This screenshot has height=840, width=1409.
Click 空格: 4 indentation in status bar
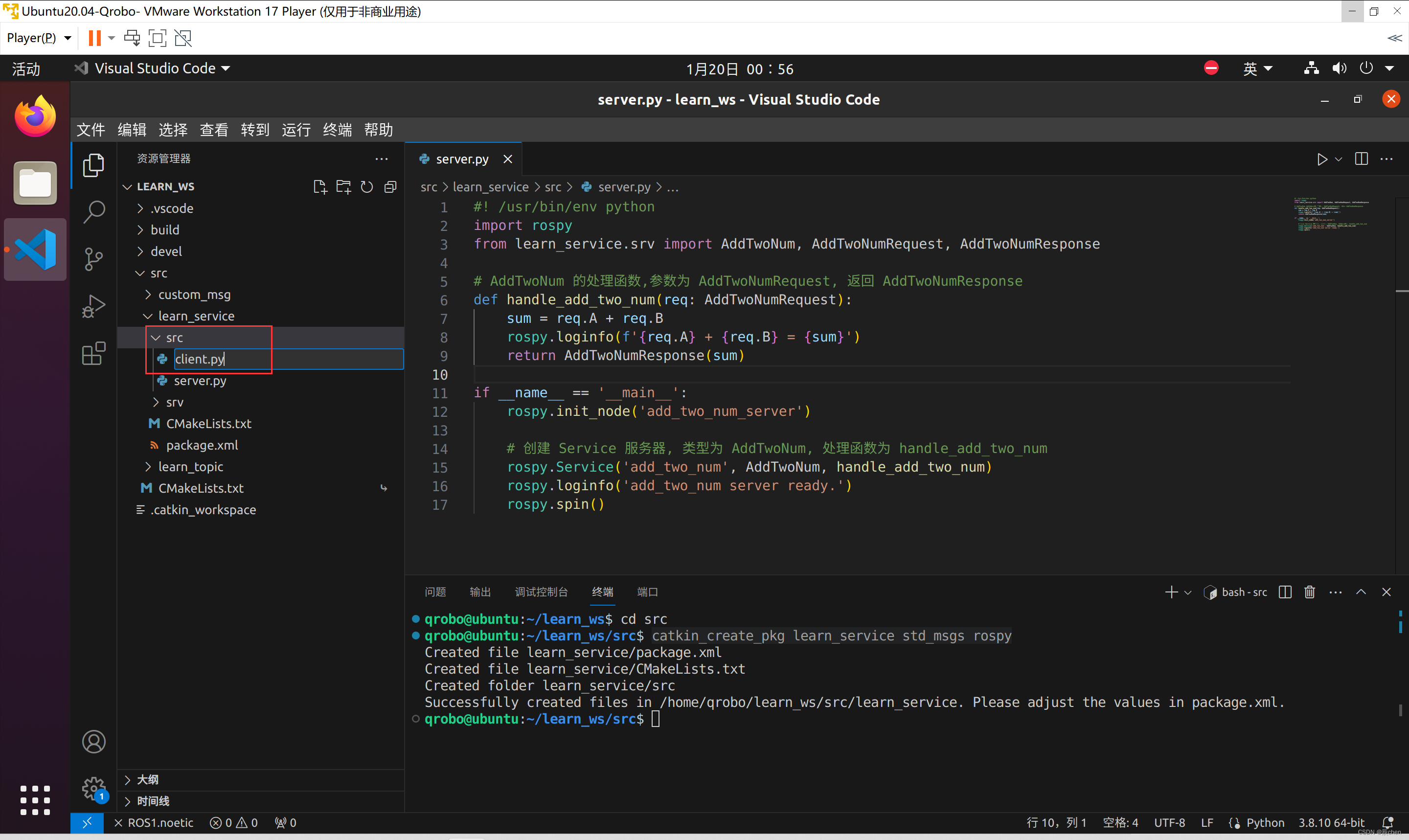(x=1120, y=822)
